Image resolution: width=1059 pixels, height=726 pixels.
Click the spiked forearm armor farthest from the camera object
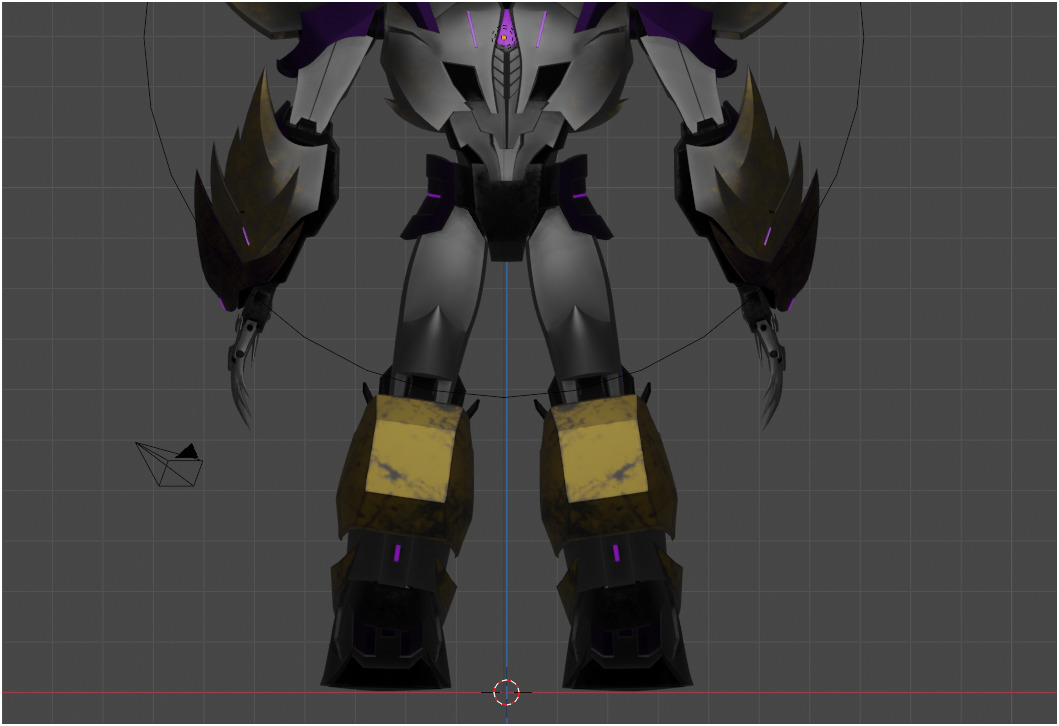(x=753, y=196)
